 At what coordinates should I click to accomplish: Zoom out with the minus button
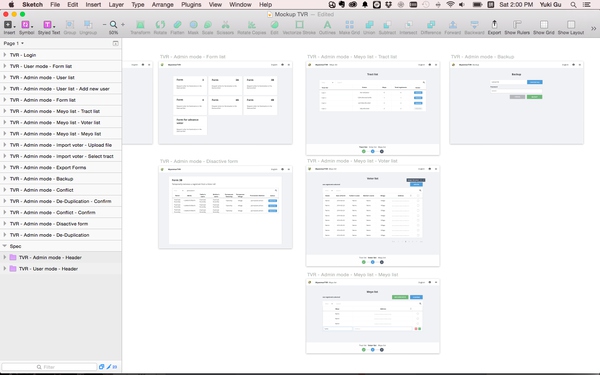coord(104,24)
